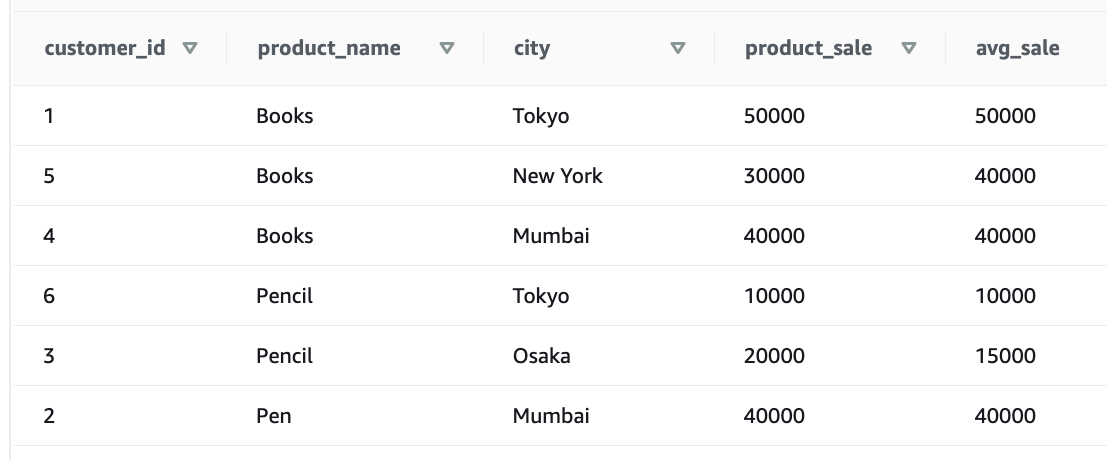Sort by product_name column triangle icon
This screenshot has width=1107, height=460.
tap(447, 48)
